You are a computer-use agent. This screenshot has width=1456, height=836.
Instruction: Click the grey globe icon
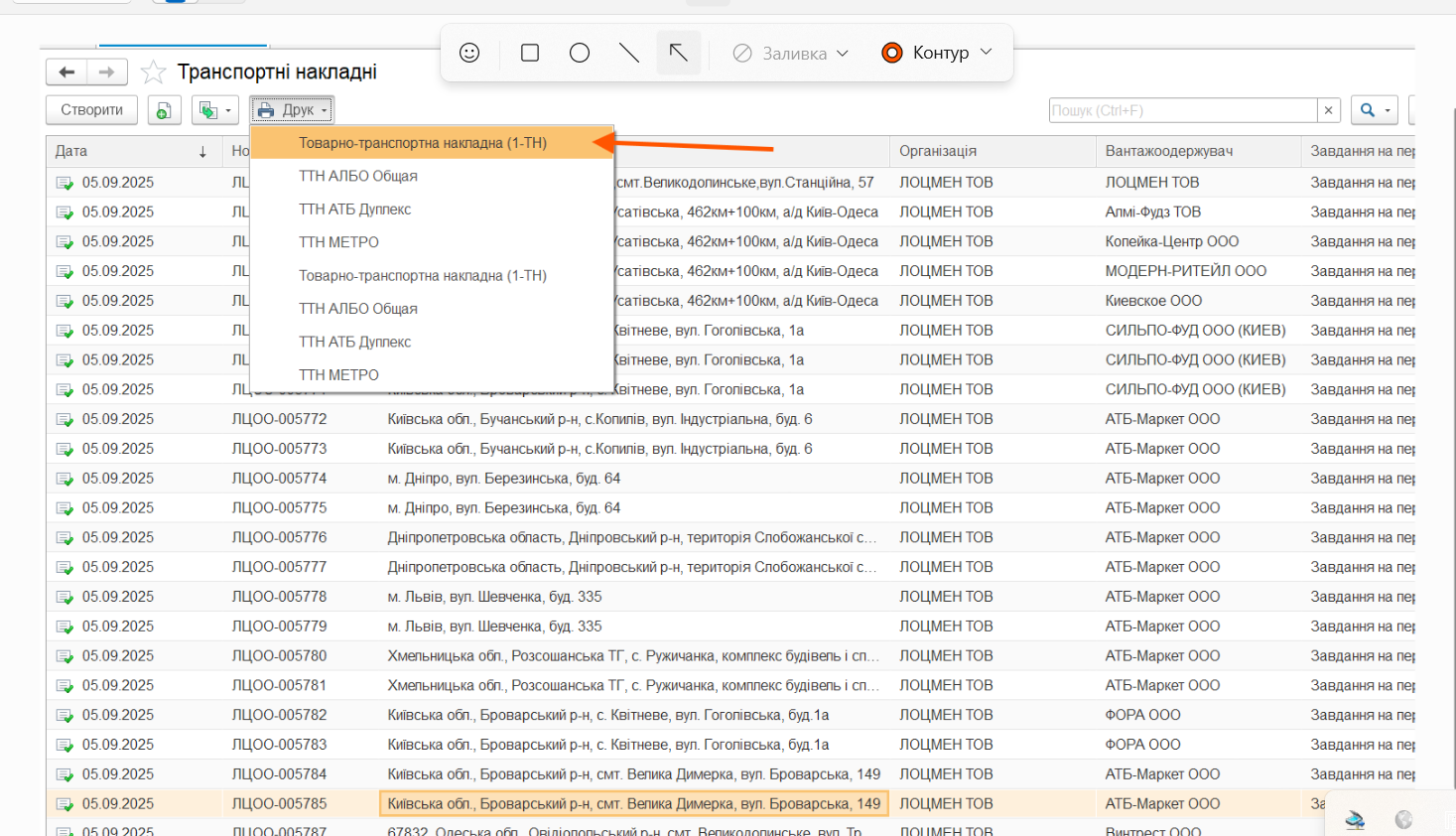[1403, 820]
